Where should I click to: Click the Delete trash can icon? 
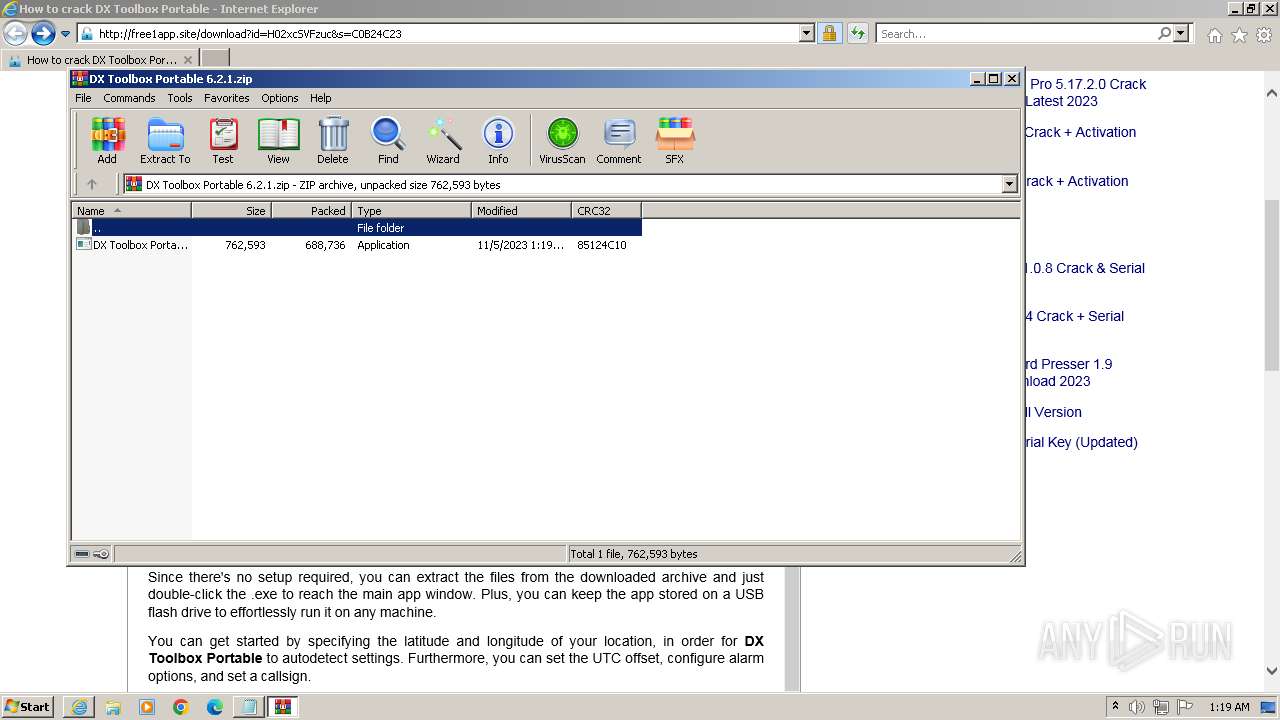click(333, 141)
